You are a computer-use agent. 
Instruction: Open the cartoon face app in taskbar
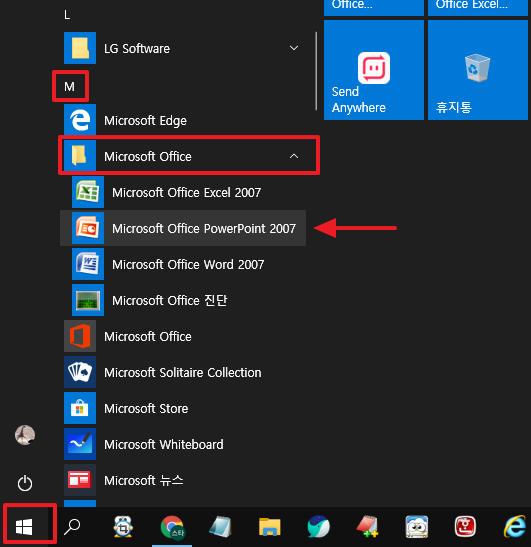point(417,526)
